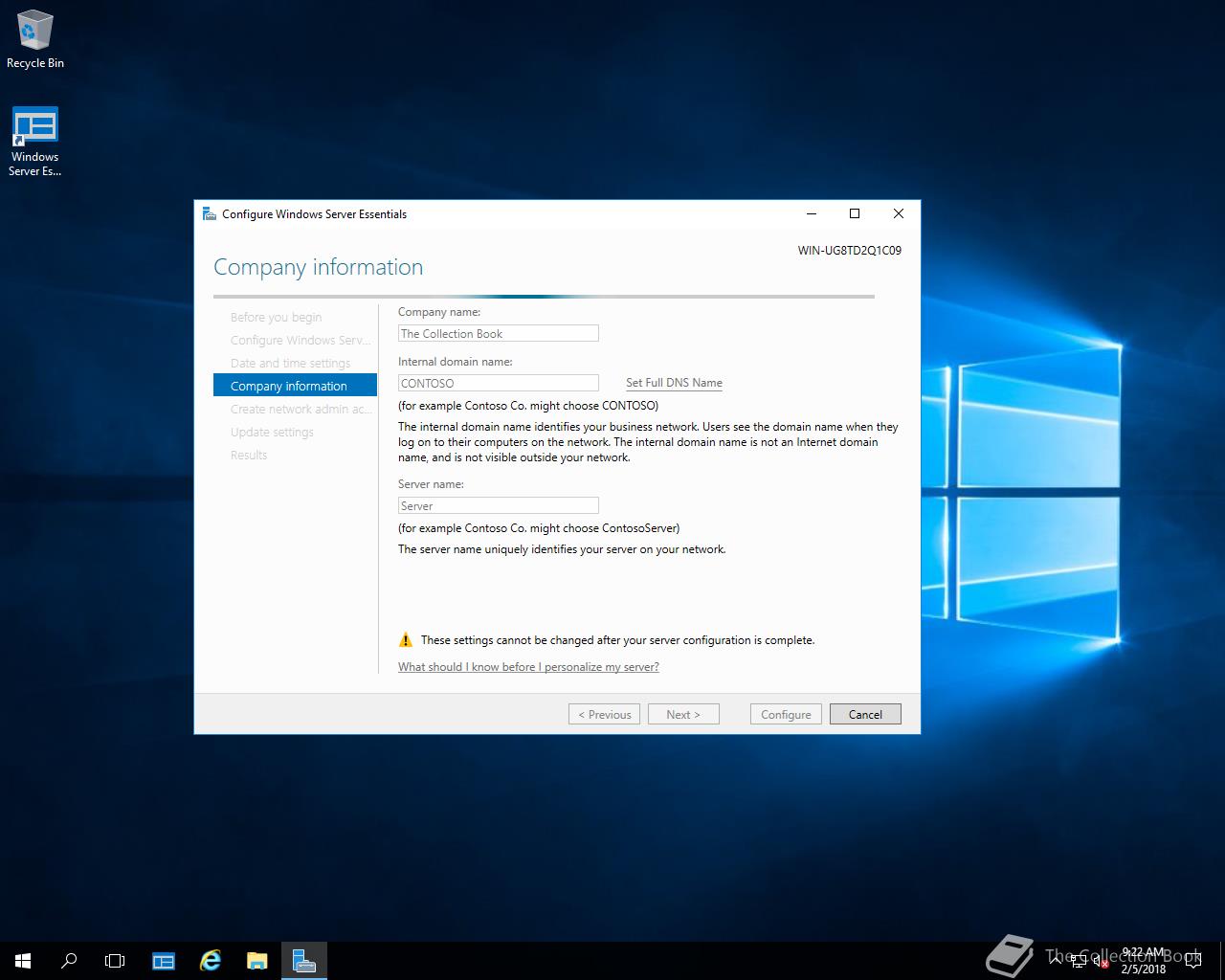Open 'What should I know before I personalize' link
This screenshot has width=1225, height=980.
tap(528, 667)
